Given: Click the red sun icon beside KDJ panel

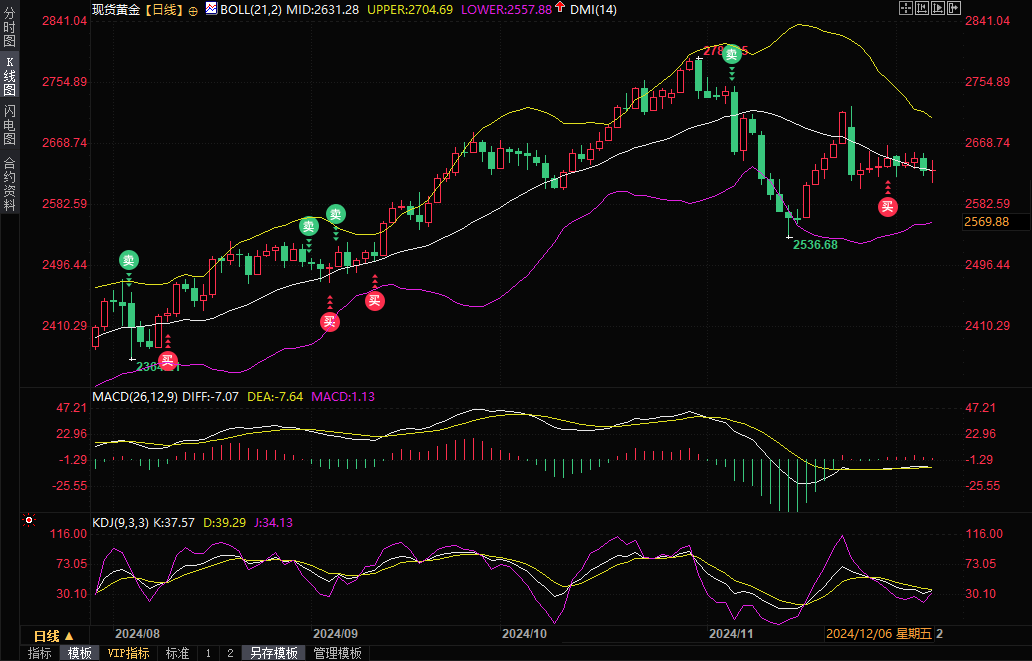Looking at the screenshot, I should tap(29, 520).
